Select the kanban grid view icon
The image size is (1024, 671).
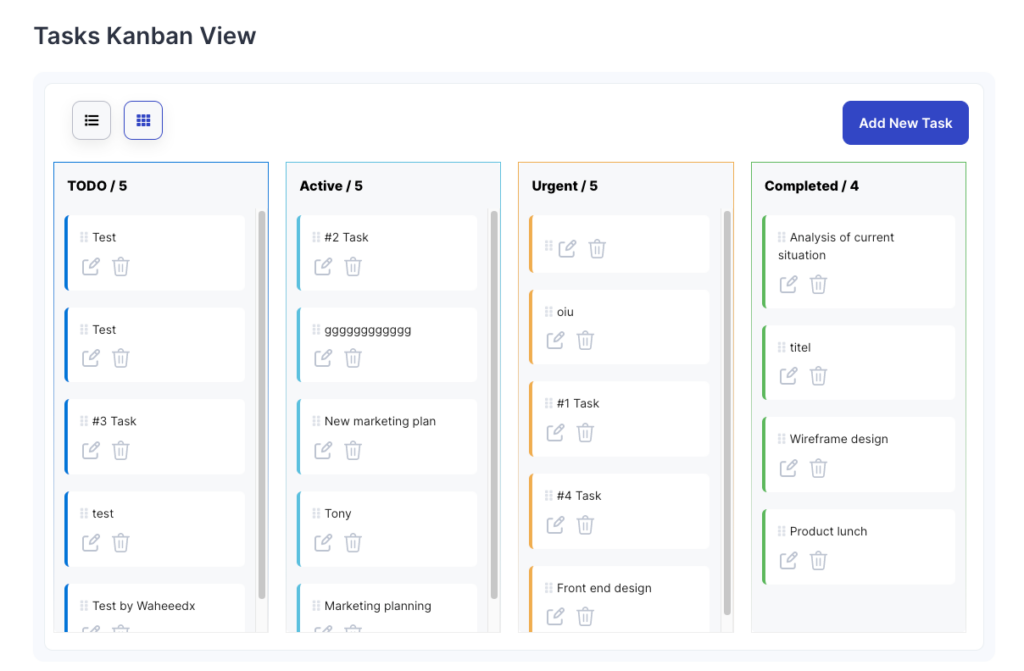pyautogui.click(x=143, y=120)
